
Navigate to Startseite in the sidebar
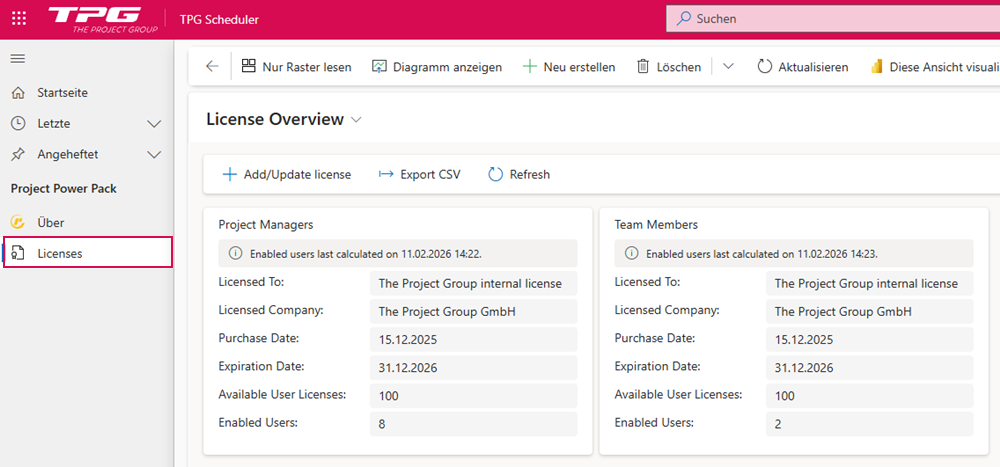coord(62,93)
